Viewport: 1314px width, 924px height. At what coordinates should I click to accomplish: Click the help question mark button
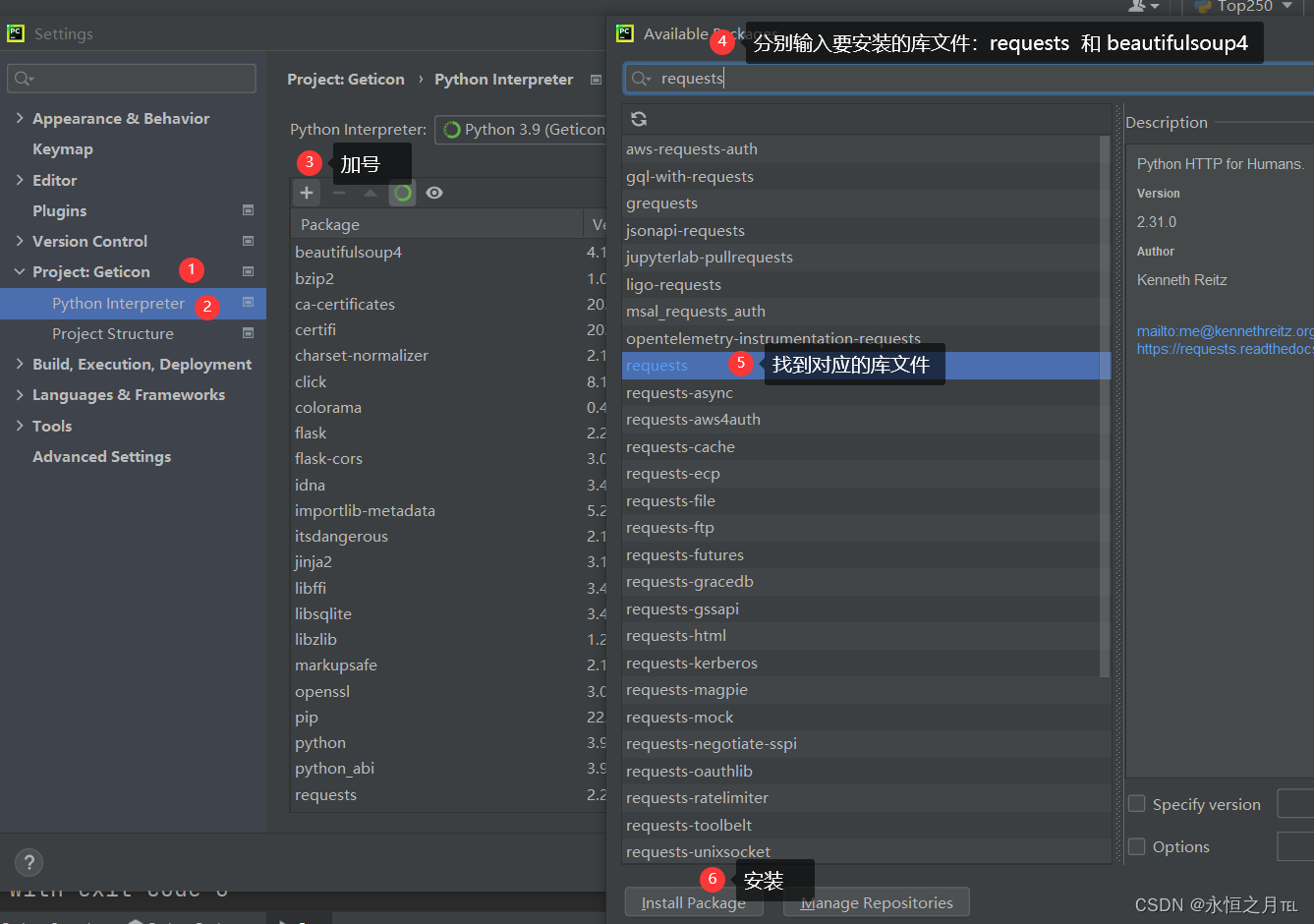[29, 862]
